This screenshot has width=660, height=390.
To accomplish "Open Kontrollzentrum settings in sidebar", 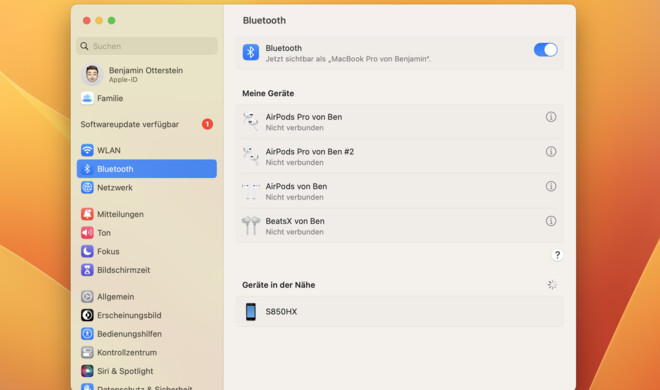I will [x=147, y=352].
